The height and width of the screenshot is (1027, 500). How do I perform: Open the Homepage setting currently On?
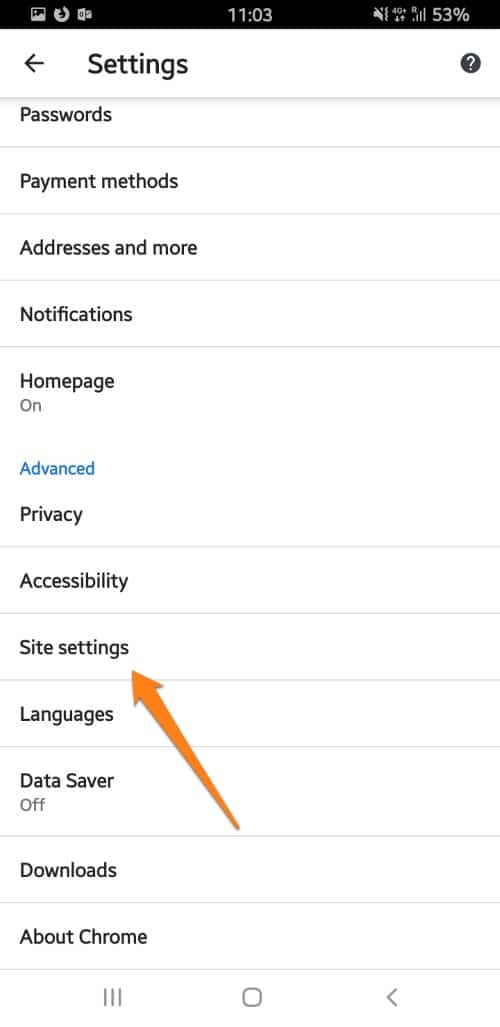(x=250, y=392)
